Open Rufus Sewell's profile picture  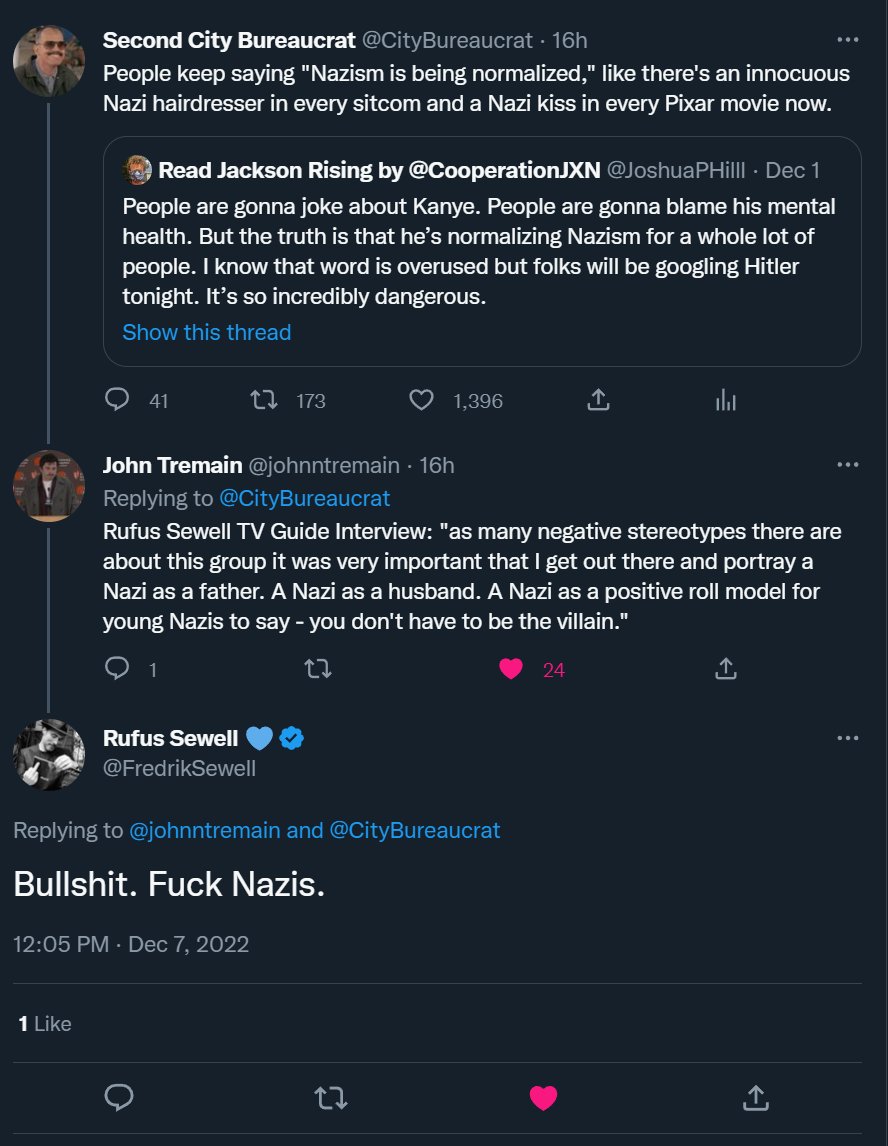48,755
